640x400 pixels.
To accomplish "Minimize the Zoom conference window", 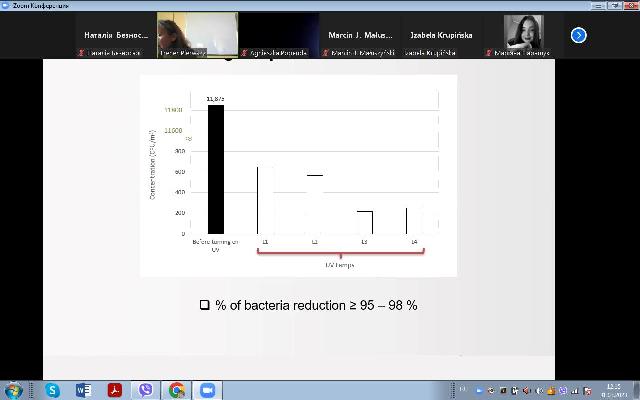I will (x=598, y=5).
